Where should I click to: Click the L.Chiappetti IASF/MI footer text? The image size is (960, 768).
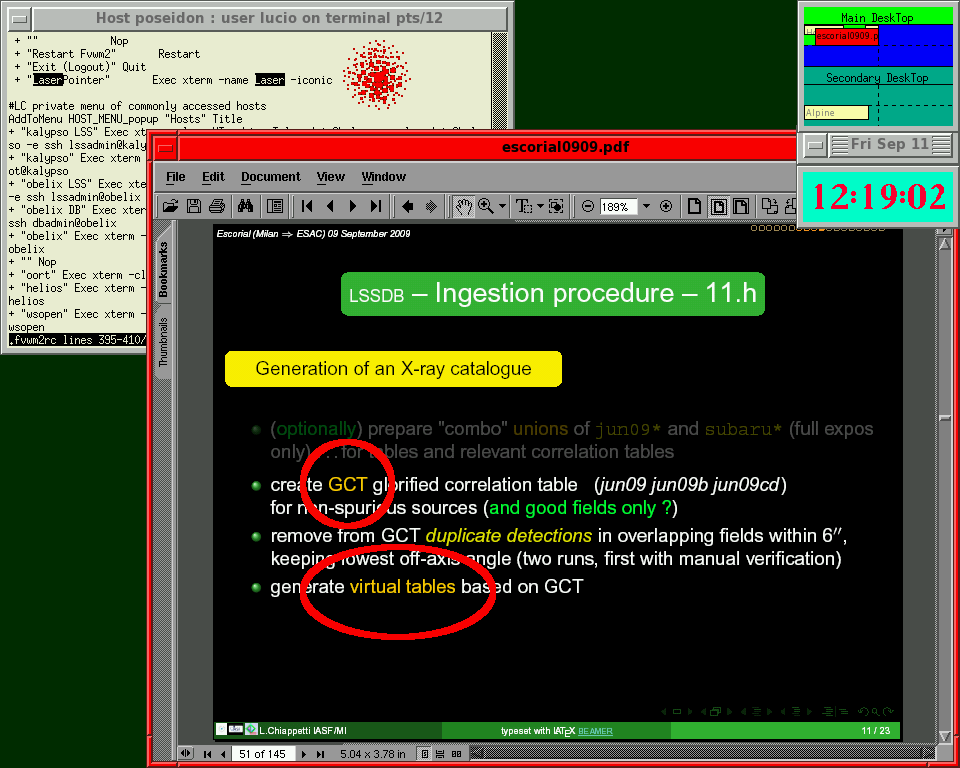point(302,730)
